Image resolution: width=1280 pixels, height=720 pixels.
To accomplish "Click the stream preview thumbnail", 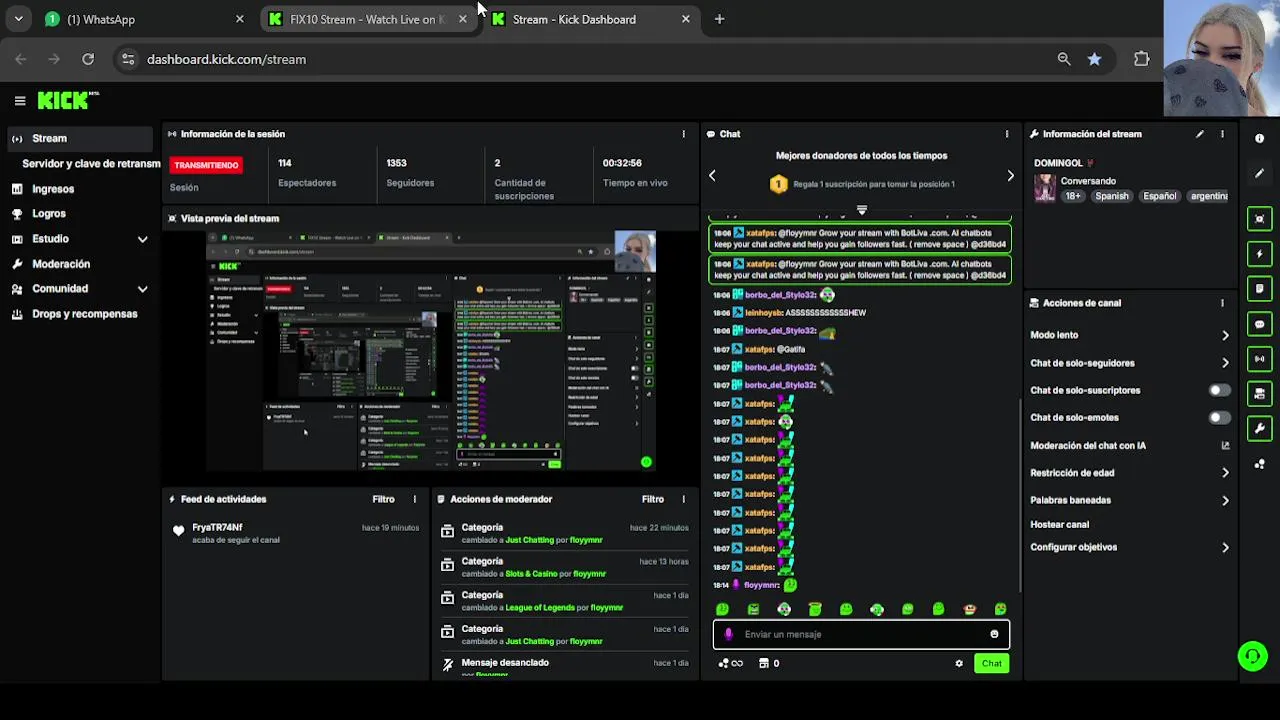I will pos(431,350).
